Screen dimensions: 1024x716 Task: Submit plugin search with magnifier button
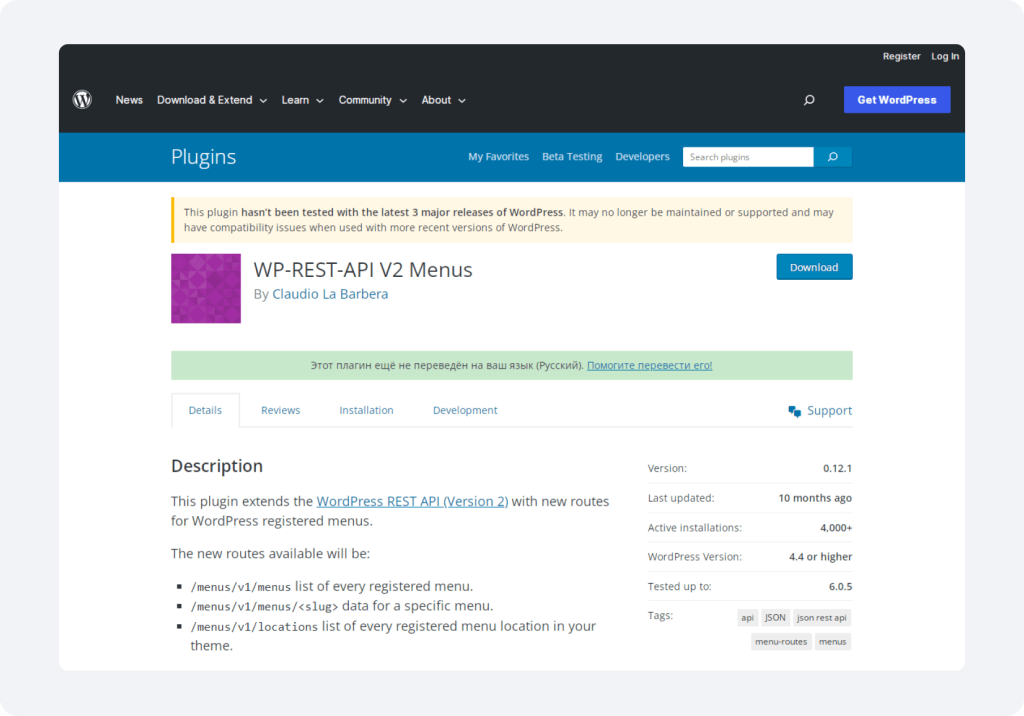(833, 157)
